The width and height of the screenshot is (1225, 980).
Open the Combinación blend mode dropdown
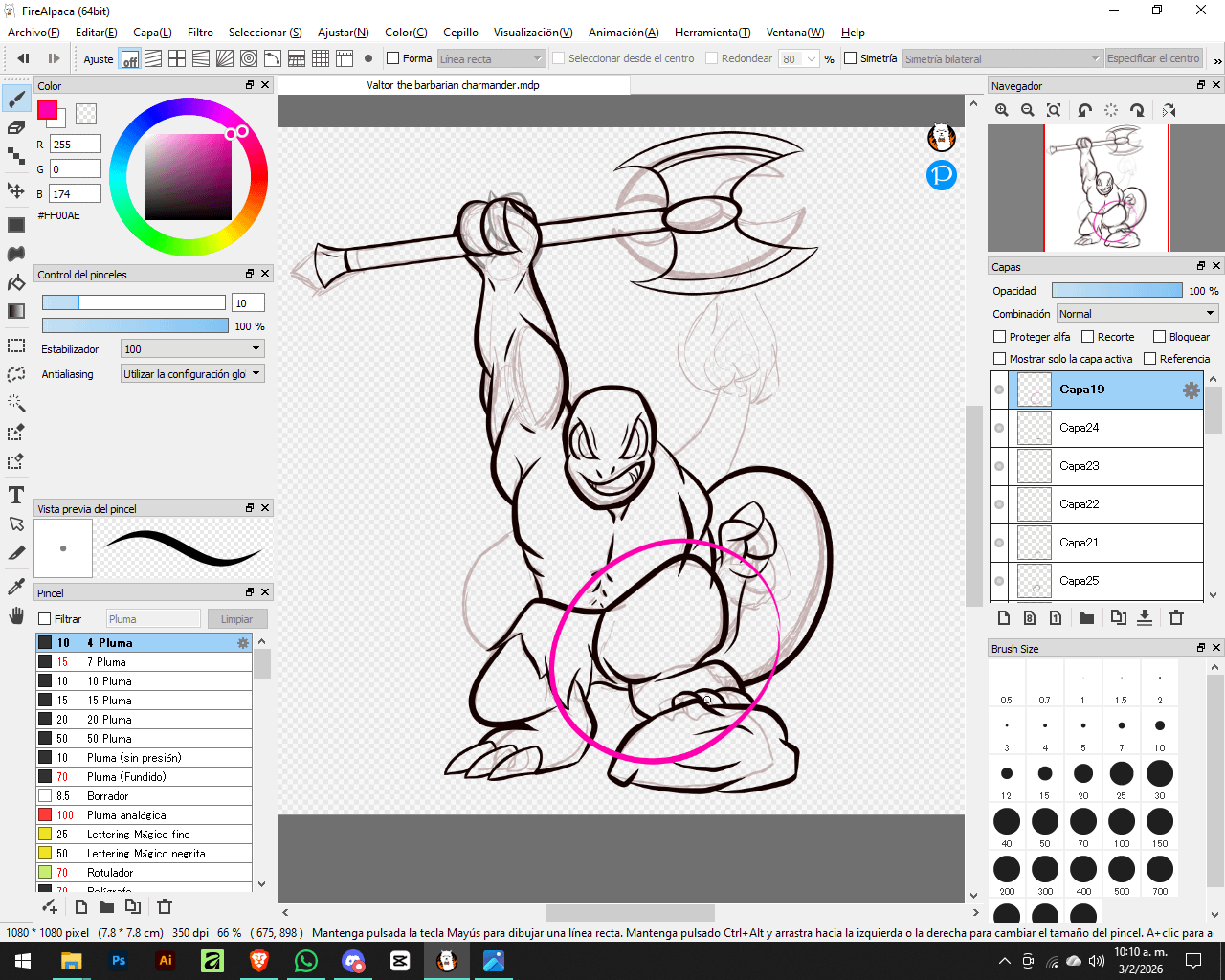[x=1136, y=314]
